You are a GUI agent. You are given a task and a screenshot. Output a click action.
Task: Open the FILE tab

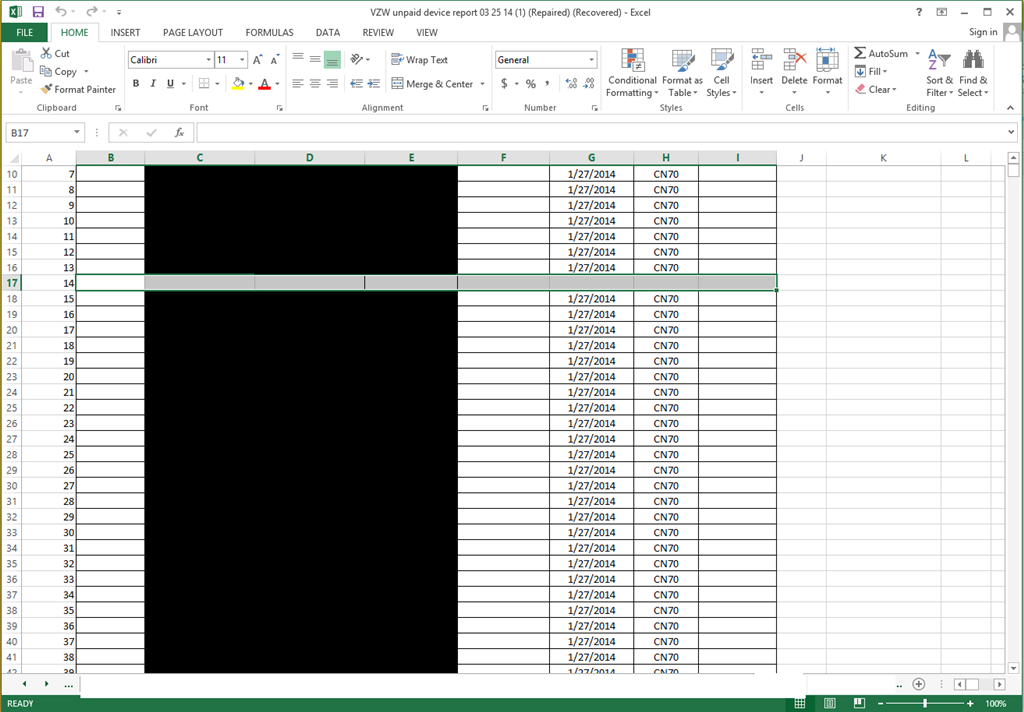[x=25, y=33]
